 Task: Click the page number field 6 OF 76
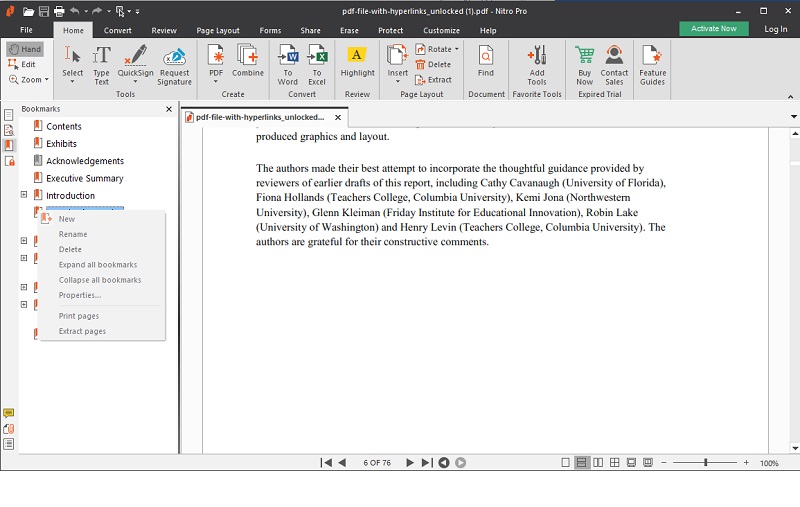click(x=377, y=463)
